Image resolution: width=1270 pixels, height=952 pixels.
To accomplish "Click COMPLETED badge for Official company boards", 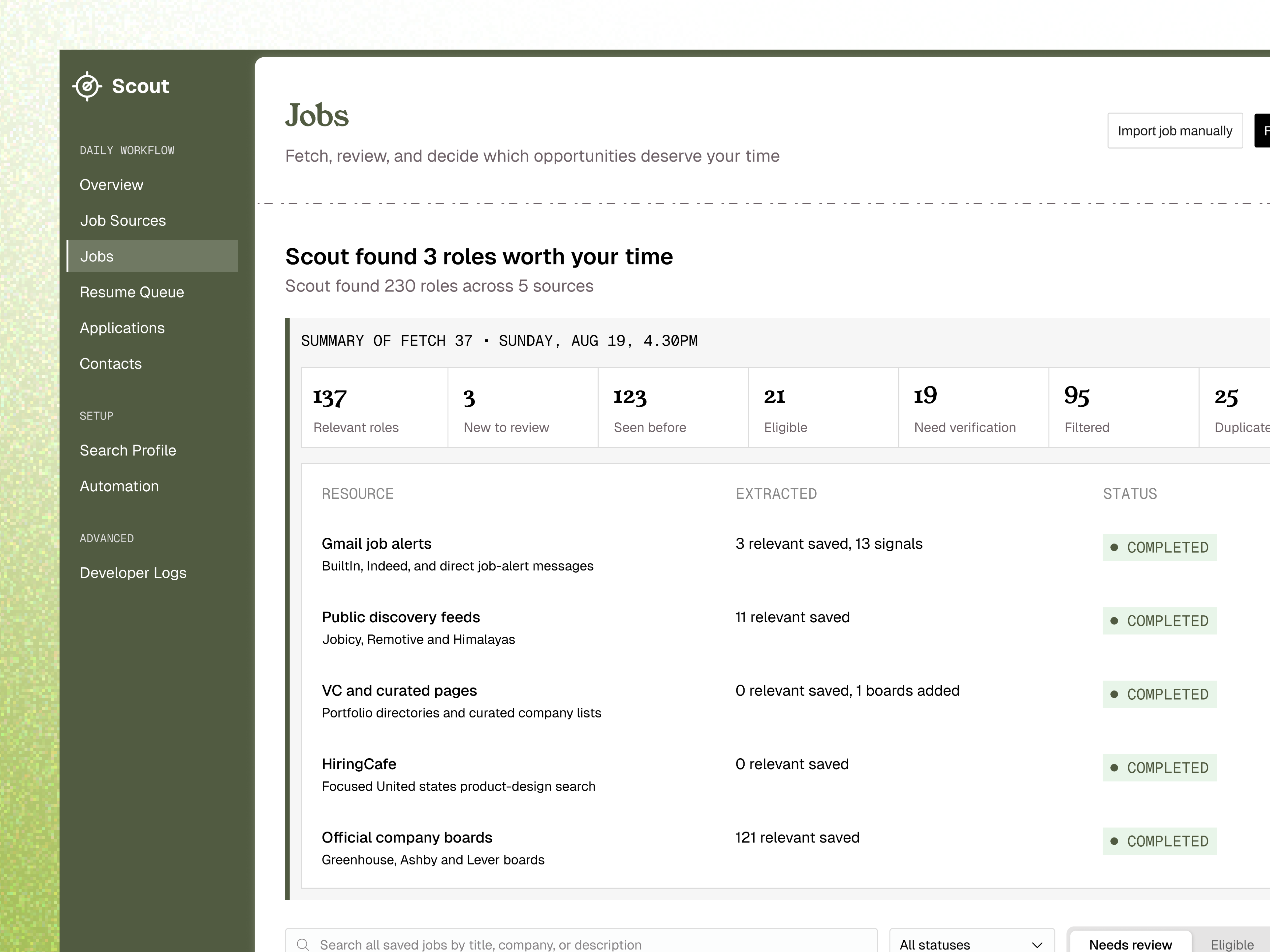I will pyautogui.click(x=1160, y=841).
